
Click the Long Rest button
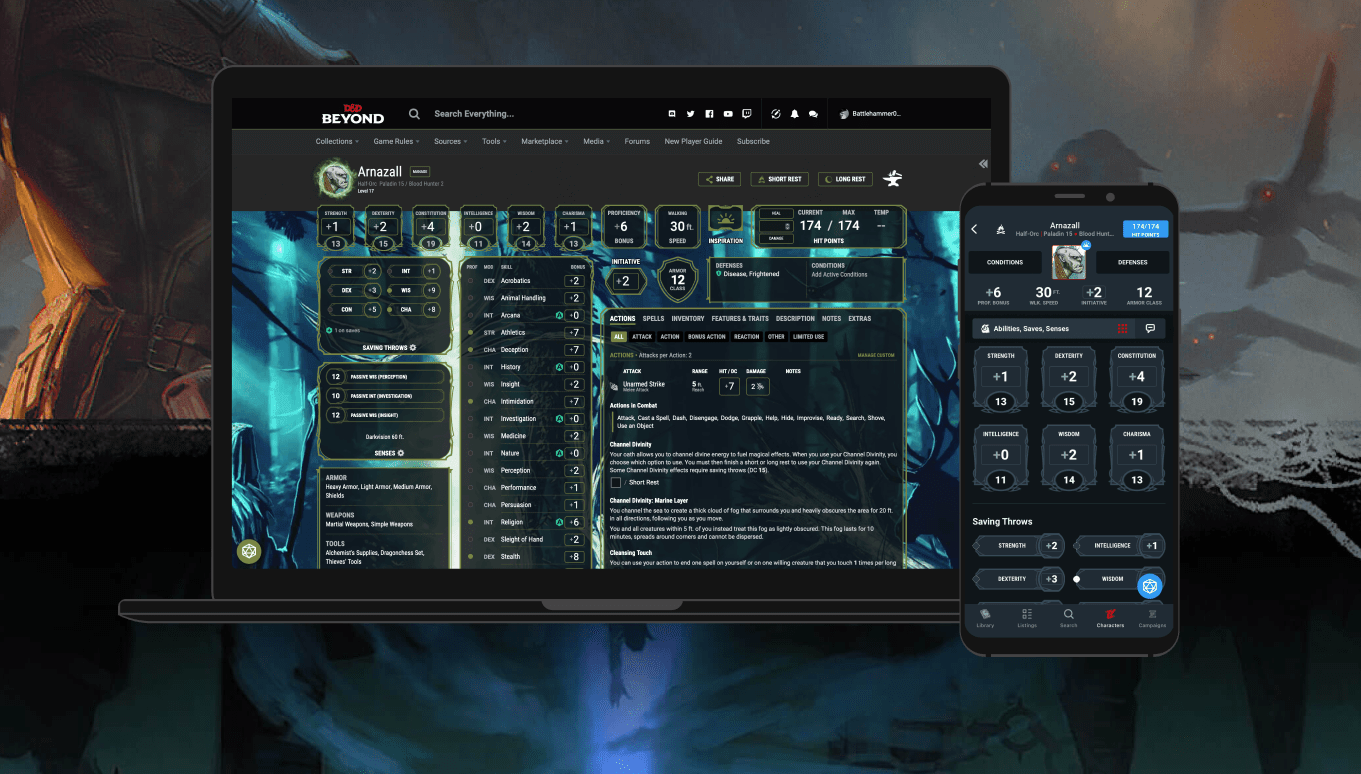pyautogui.click(x=846, y=179)
